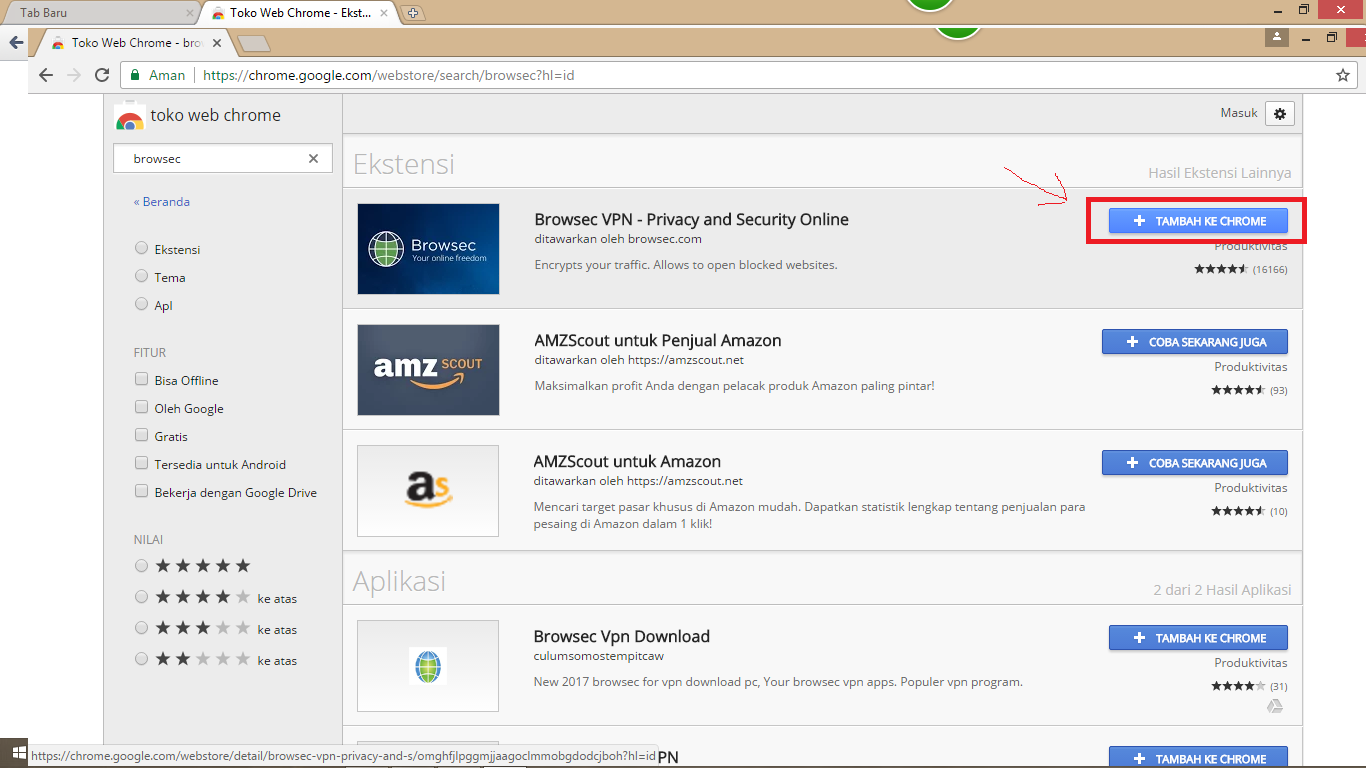This screenshot has width=1366, height=768.
Task: Open the Windows Start button
Action: point(17,752)
